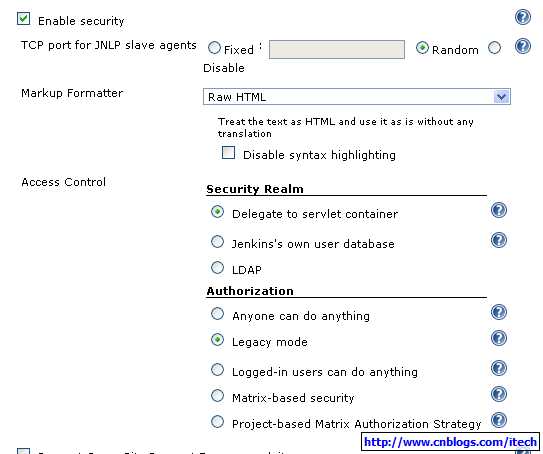Open help icon for TCP port setting

pyautogui.click(x=523, y=46)
